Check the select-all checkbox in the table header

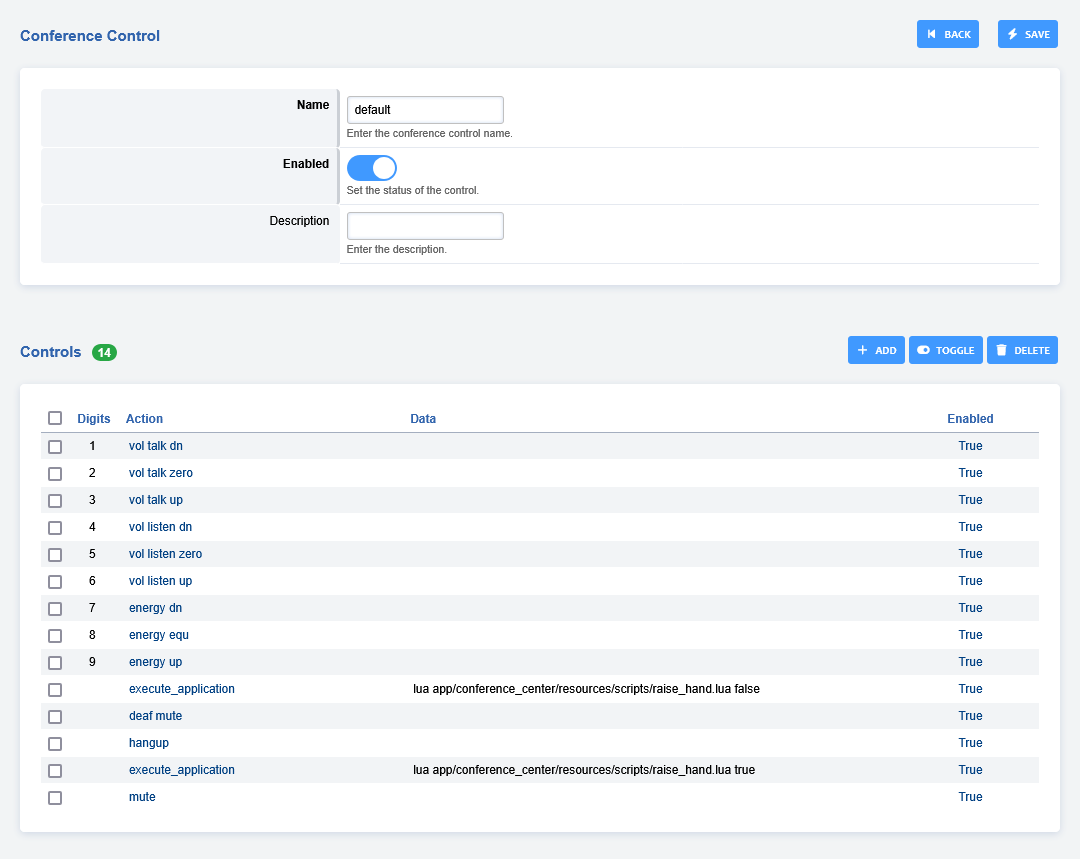(55, 418)
